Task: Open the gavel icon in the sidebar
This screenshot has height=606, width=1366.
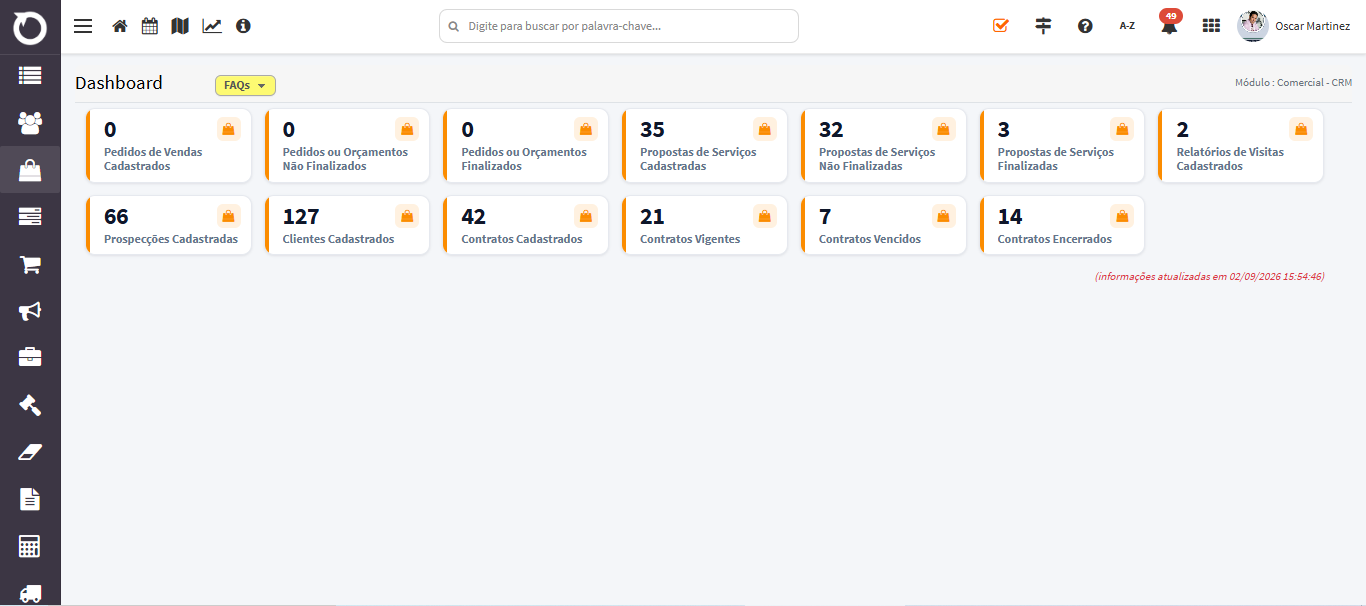Action: point(30,405)
